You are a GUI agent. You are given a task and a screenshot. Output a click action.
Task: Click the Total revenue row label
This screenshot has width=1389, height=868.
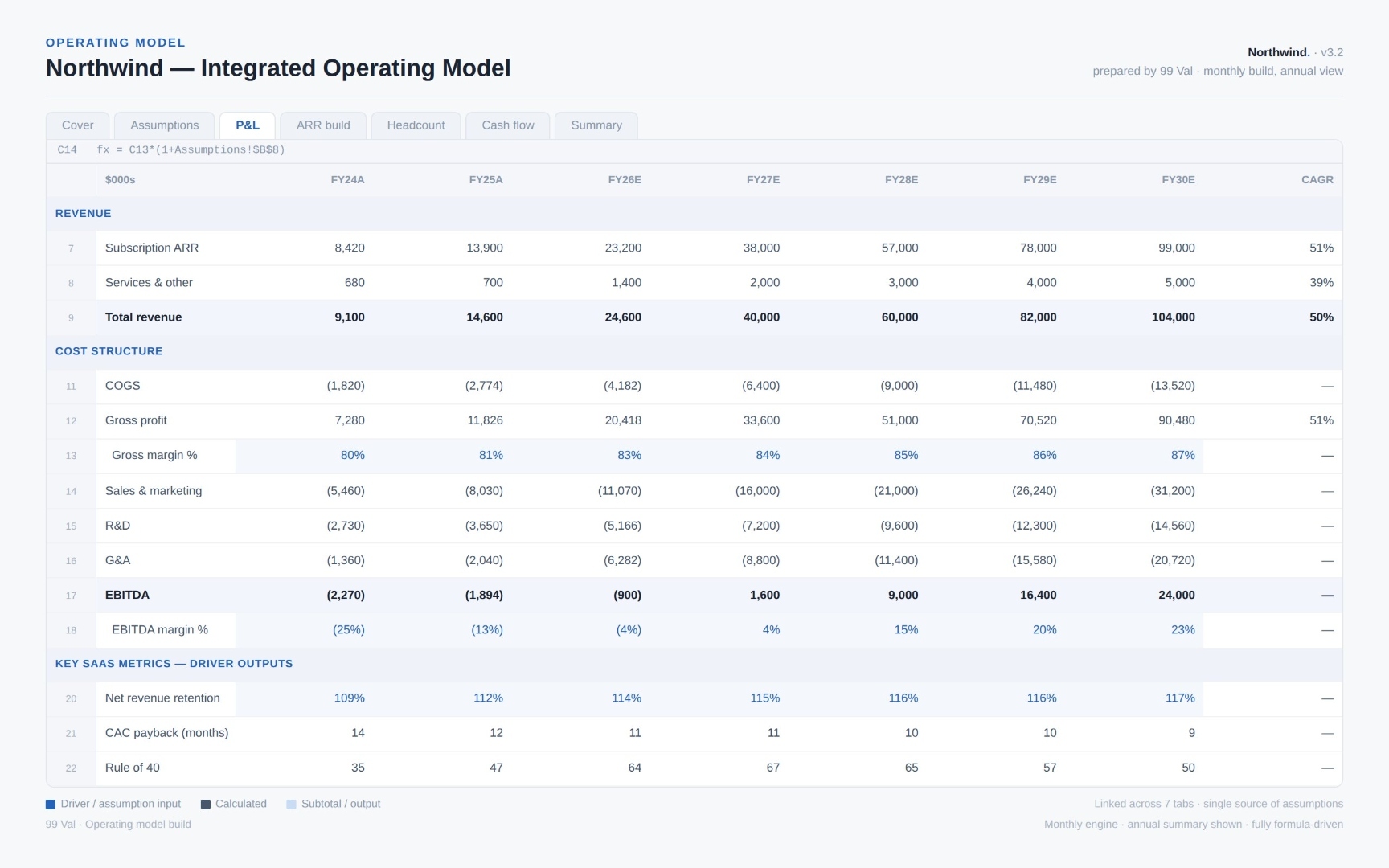tap(143, 317)
